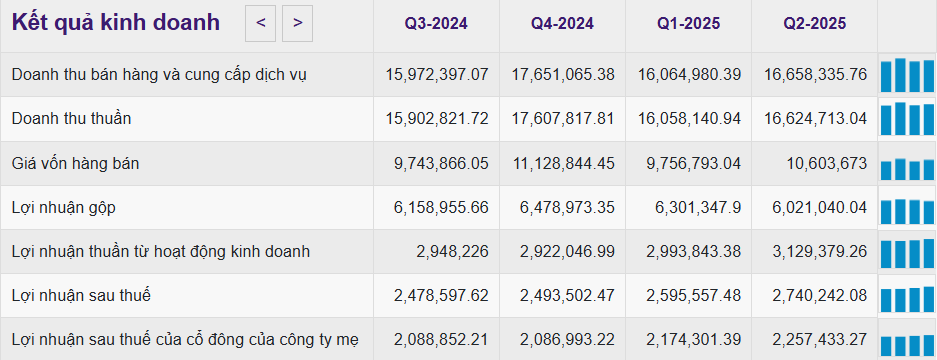Open the Lợi nhuận thuần từ hoạt động chart icon
The height and width of the screenshot is (360, 937).
[907, 252]
